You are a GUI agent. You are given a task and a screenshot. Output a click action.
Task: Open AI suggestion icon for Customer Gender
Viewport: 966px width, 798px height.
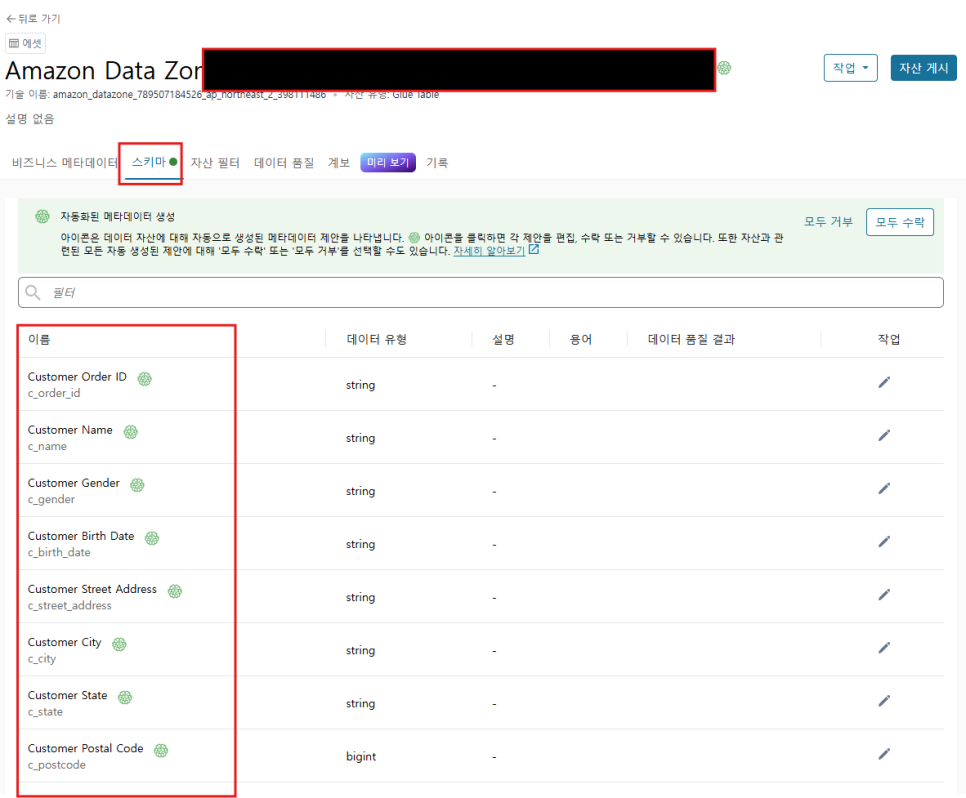[x=137, y=485]
